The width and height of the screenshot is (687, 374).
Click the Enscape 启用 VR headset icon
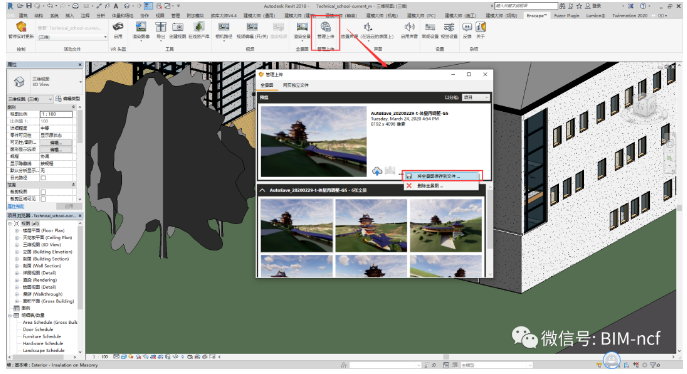tap(118, 27)
